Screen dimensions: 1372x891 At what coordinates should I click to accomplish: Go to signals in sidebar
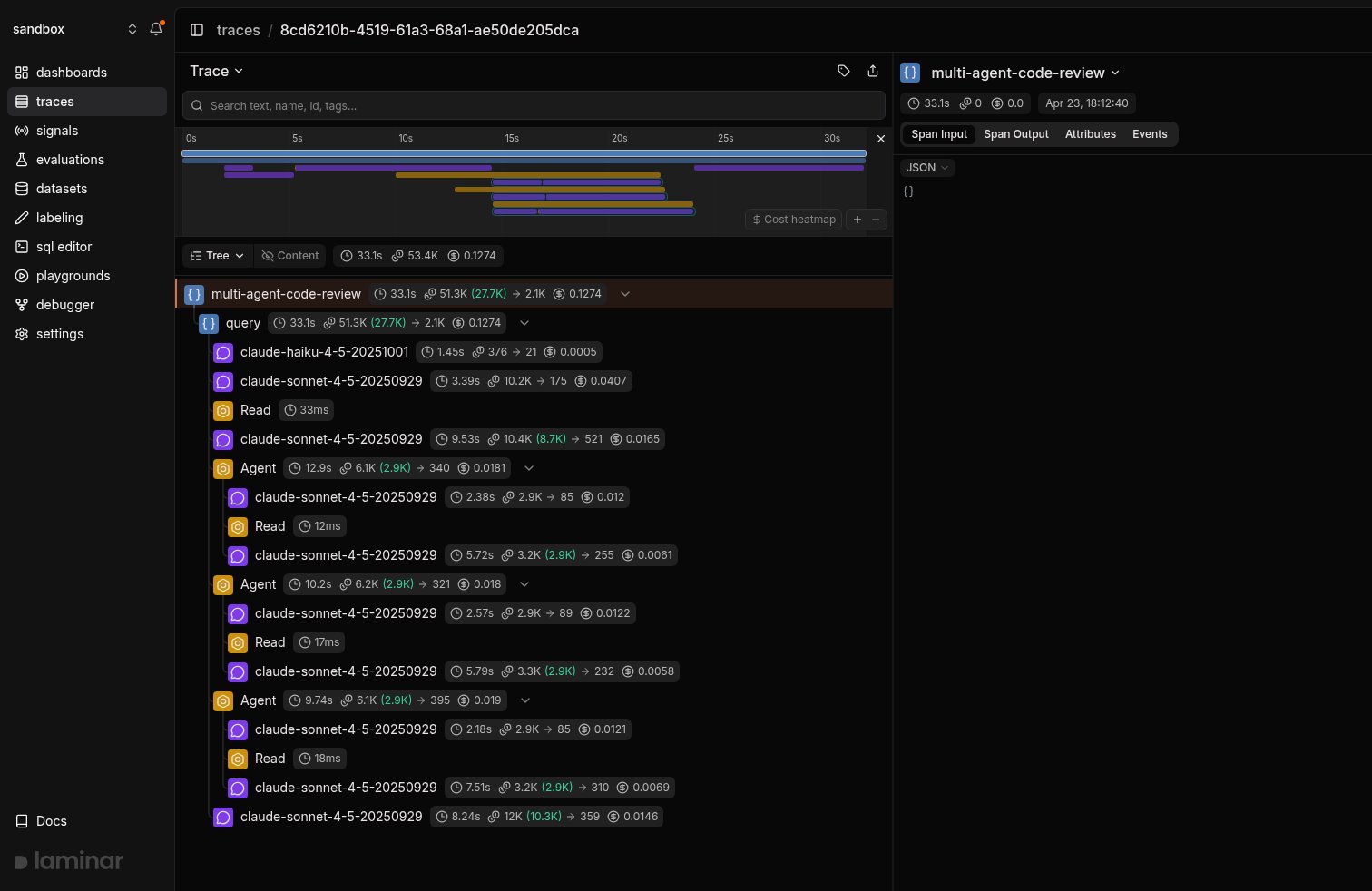click(x=87, y=131)
